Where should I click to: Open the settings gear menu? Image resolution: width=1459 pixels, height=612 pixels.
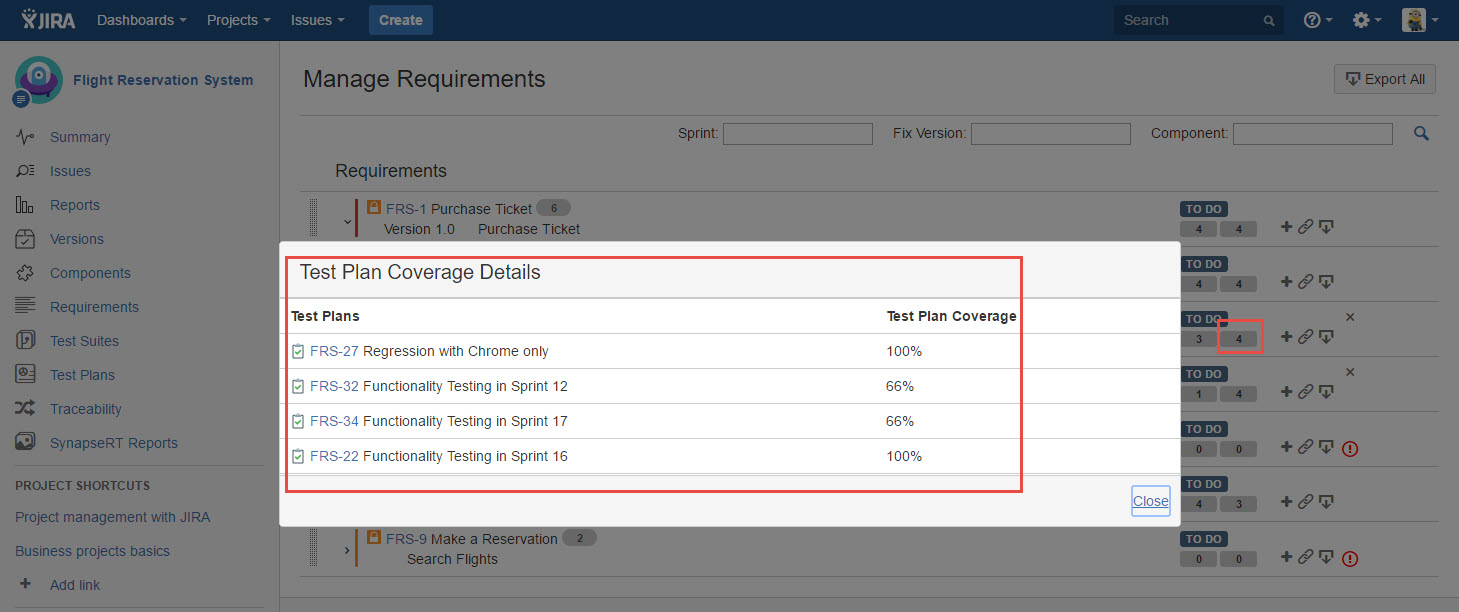1365,20
